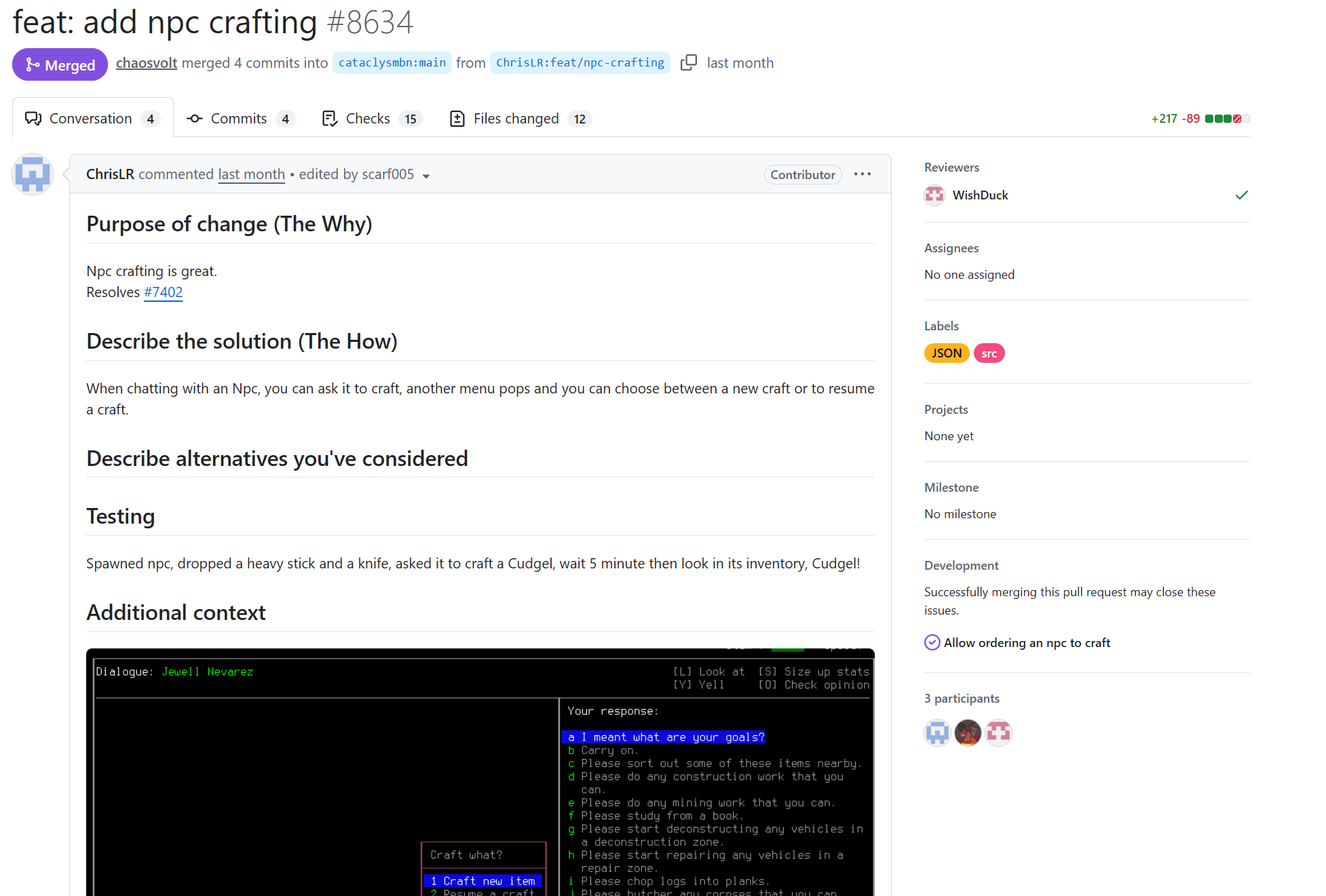
Task: Switch to the Commits tab
Action: coord(240,118)
